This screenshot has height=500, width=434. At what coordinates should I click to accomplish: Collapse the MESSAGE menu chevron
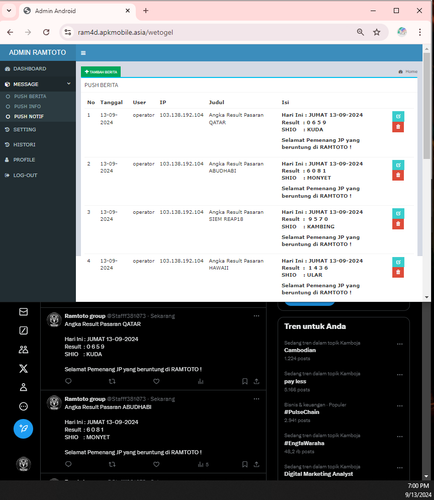click(x=69, y=84)
